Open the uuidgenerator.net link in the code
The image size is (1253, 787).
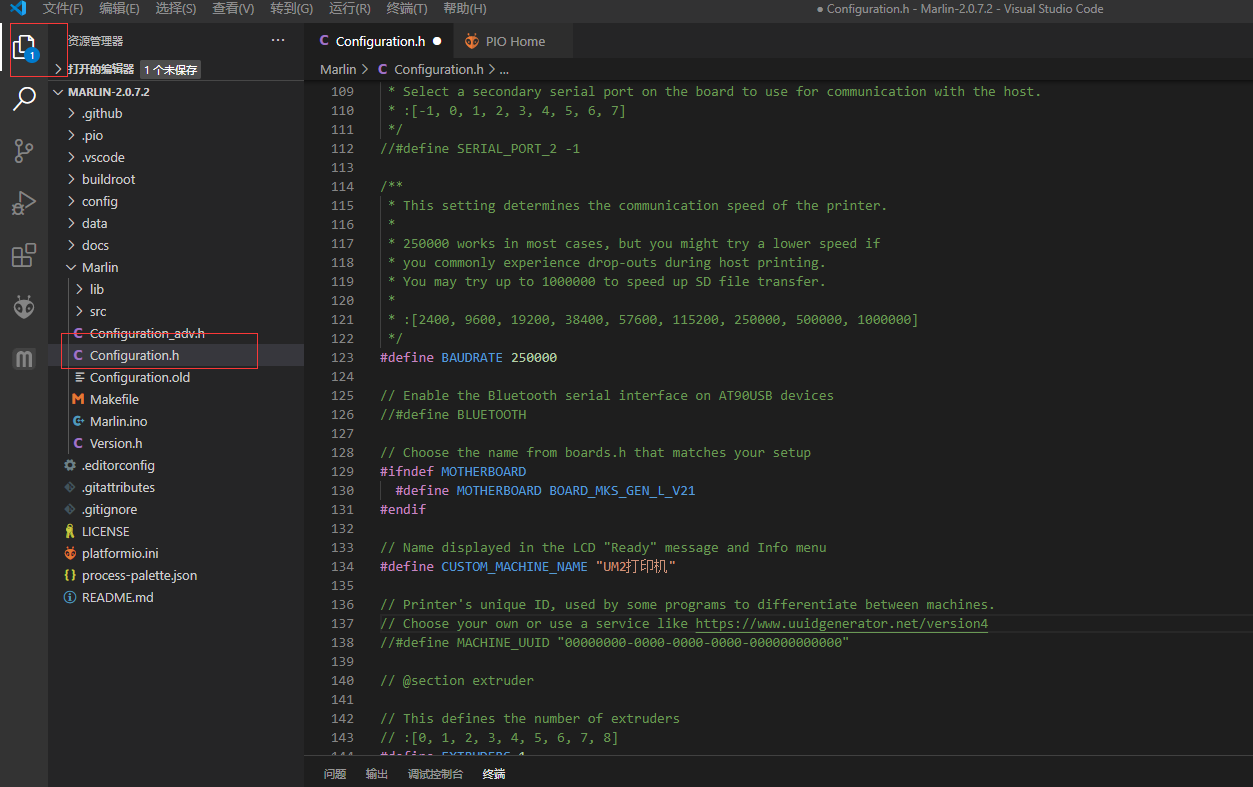[840, 623]
